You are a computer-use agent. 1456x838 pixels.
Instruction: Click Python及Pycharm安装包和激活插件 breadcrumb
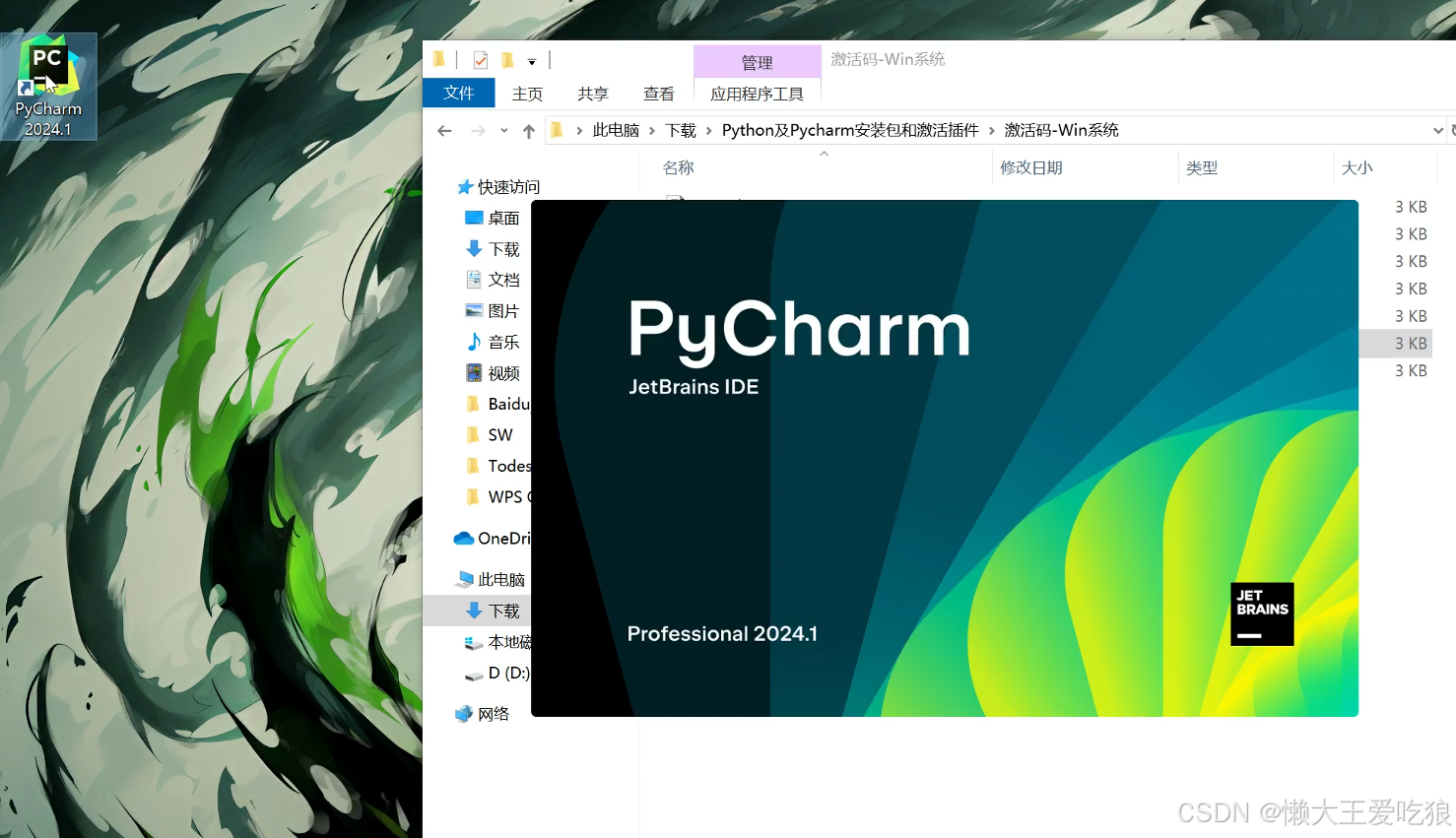tap(850, 130)
